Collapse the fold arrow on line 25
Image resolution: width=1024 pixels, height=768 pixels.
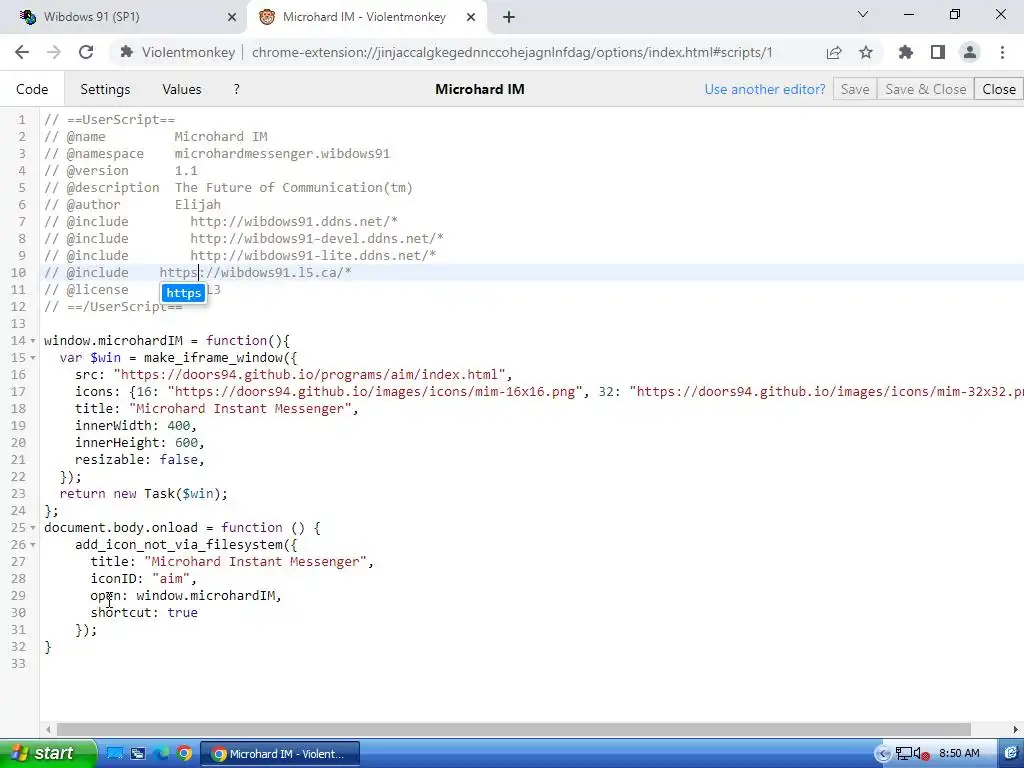click(33, 528)
